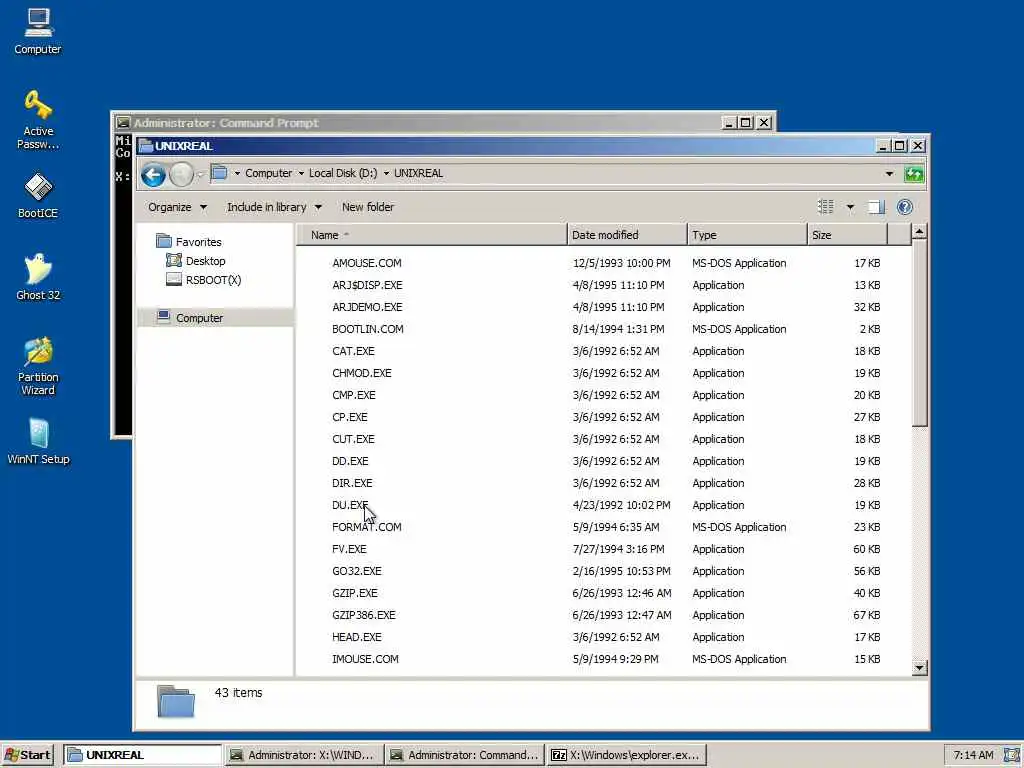Click Computer in the address breadcrumb

click(268, 173)
